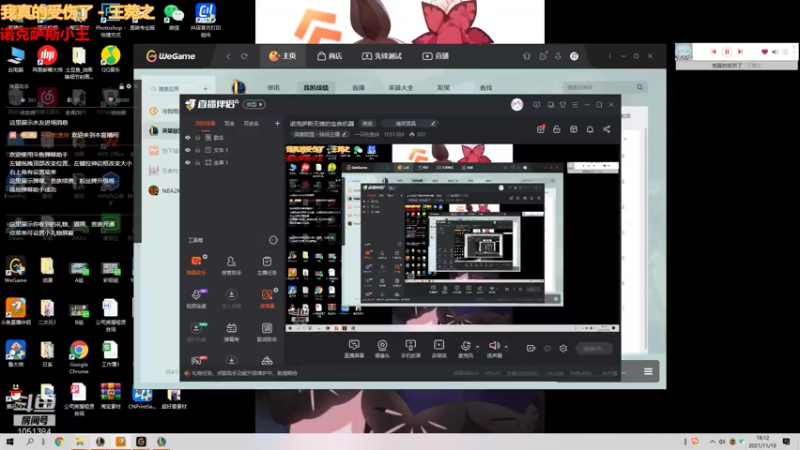Click the 麦克风 microphone icon
Screen dimensions: 800x450
click(465, 346)
